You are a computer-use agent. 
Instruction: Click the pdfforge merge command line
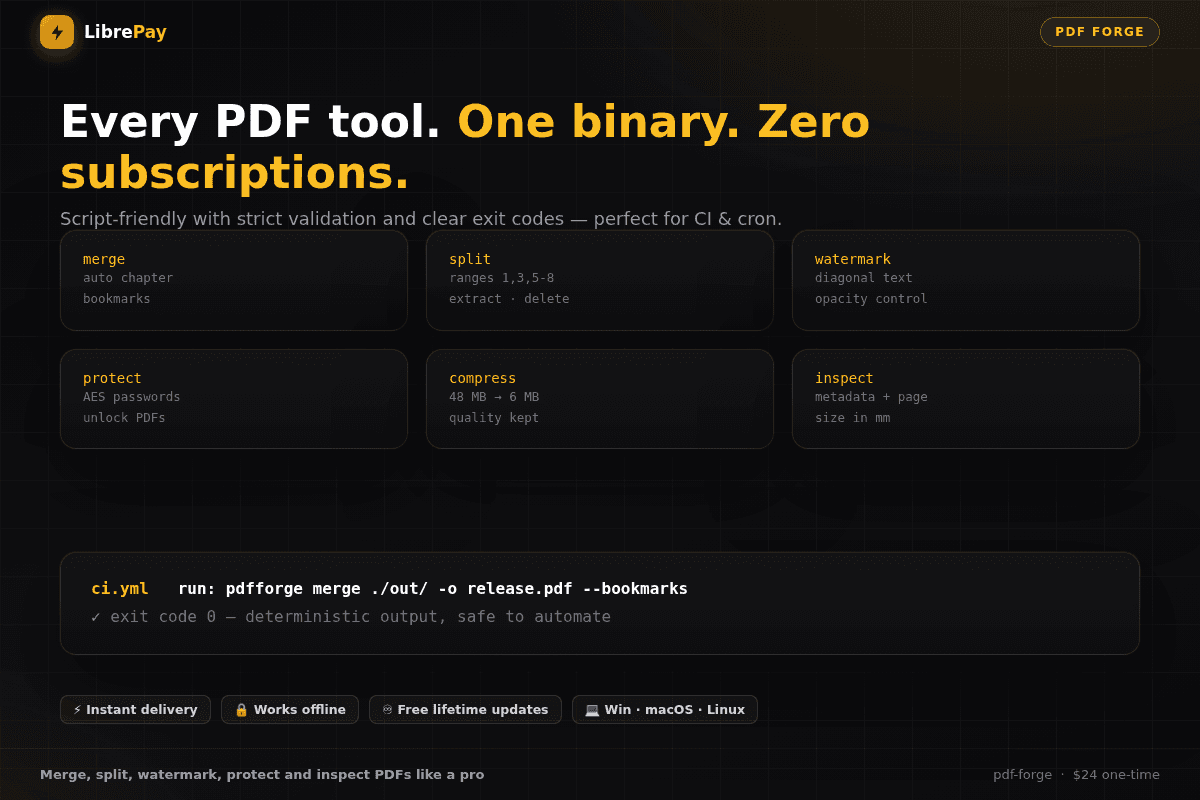coord(433,589)
